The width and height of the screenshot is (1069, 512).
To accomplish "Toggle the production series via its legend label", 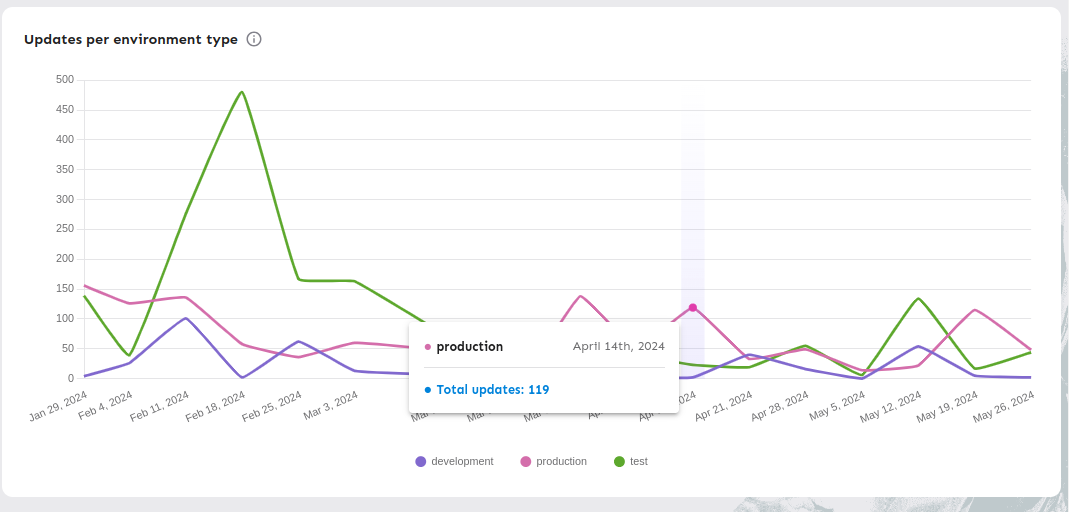I will [561, 462].
